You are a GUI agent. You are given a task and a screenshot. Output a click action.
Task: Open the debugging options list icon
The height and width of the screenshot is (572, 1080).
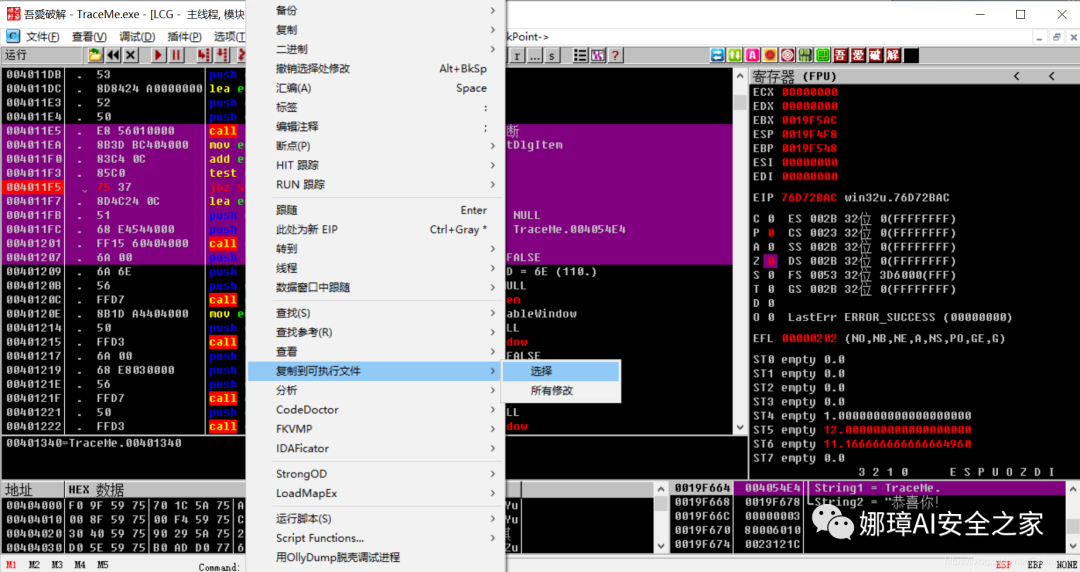pos(581,56)
